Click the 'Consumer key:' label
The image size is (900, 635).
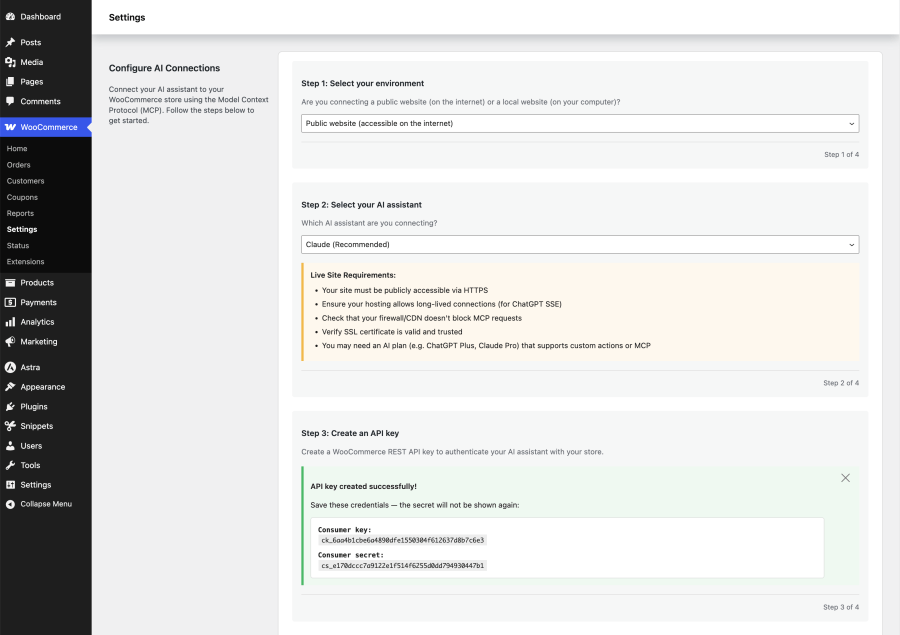click(344, 530)
